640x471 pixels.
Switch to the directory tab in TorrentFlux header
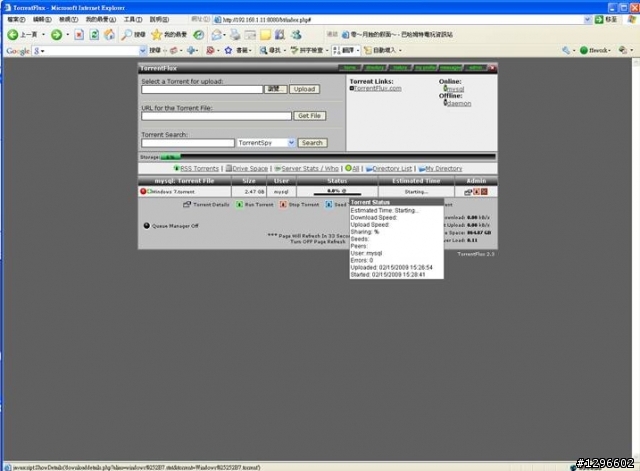click(375, 68)
